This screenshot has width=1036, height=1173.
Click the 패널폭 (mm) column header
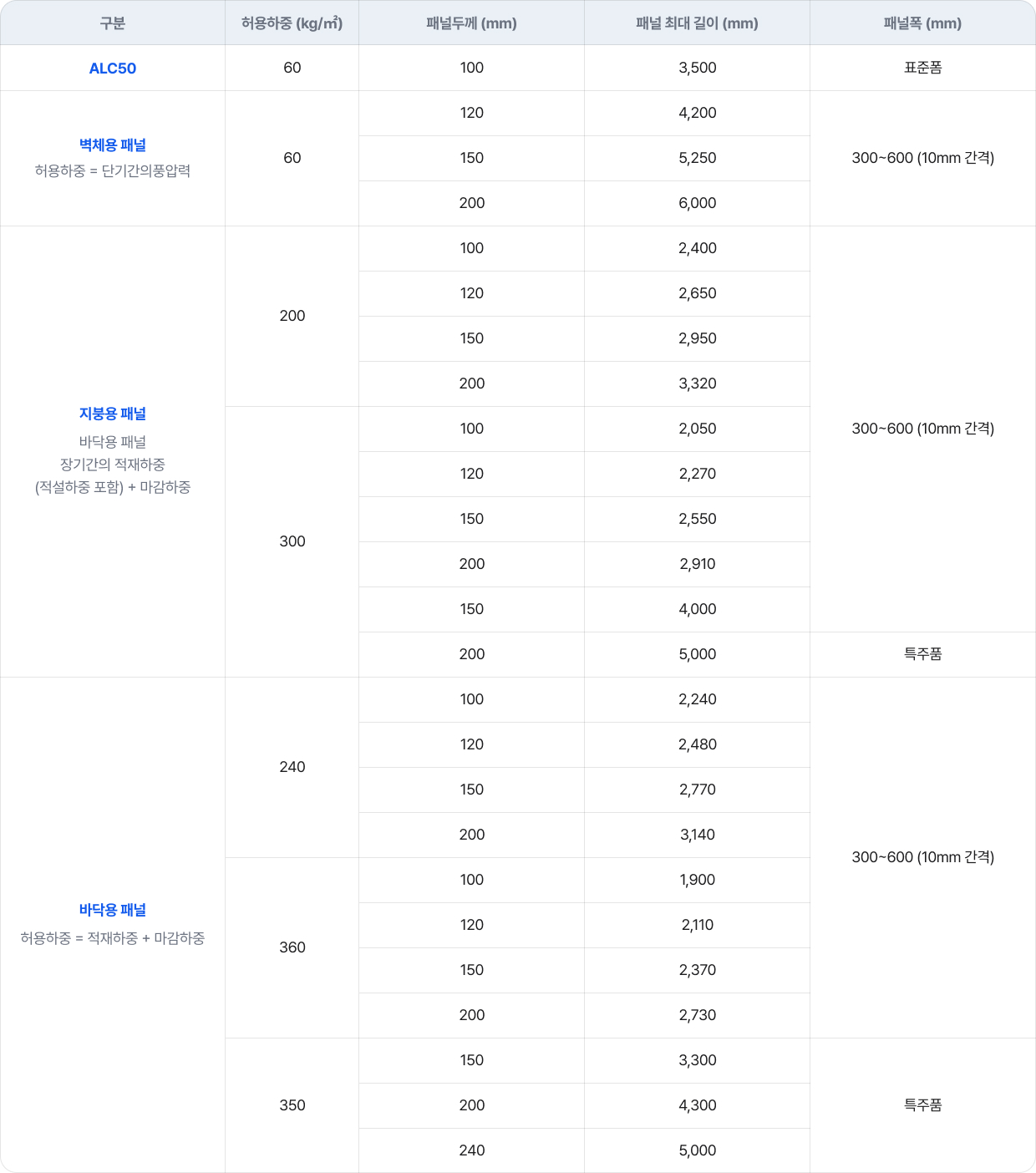(922, 23)
